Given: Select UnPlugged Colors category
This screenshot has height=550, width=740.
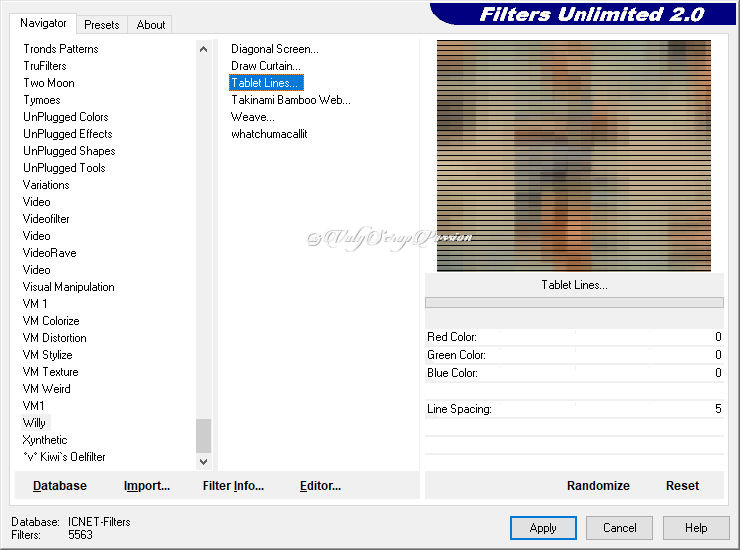Looking at the screenshot, I should pyautogui.click(x=66, y=117).
